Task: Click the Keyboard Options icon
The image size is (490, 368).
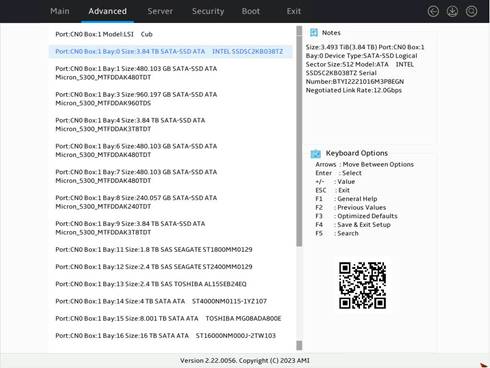Action: [315, 153]
